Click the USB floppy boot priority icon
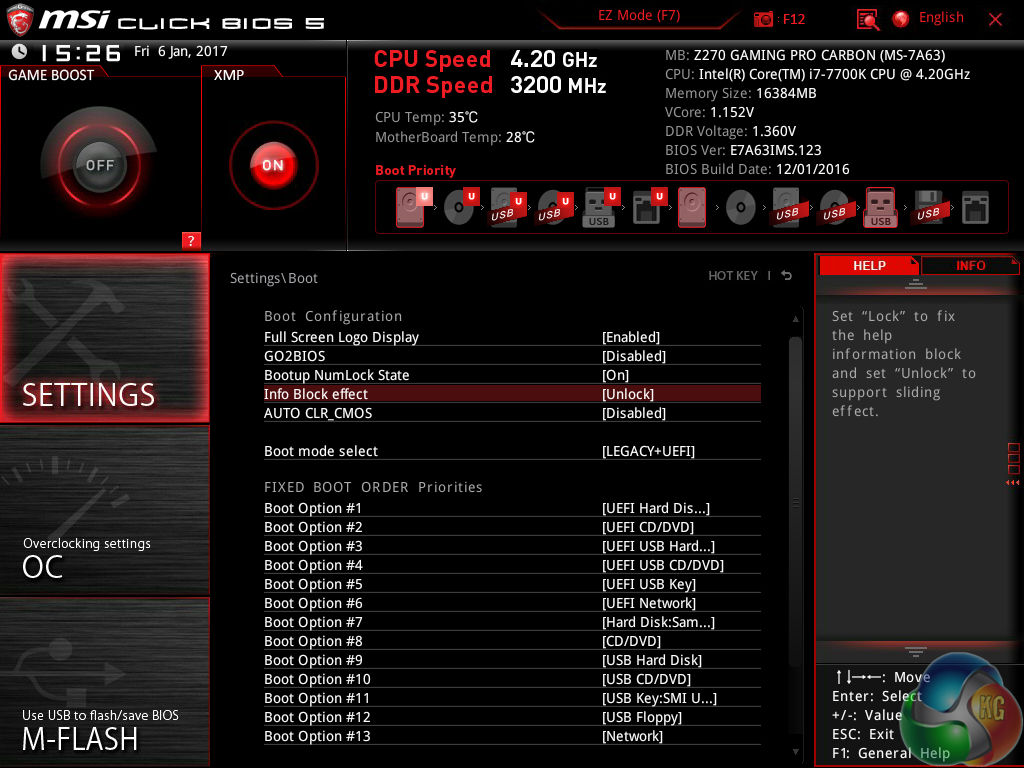 tap(928, 209)
